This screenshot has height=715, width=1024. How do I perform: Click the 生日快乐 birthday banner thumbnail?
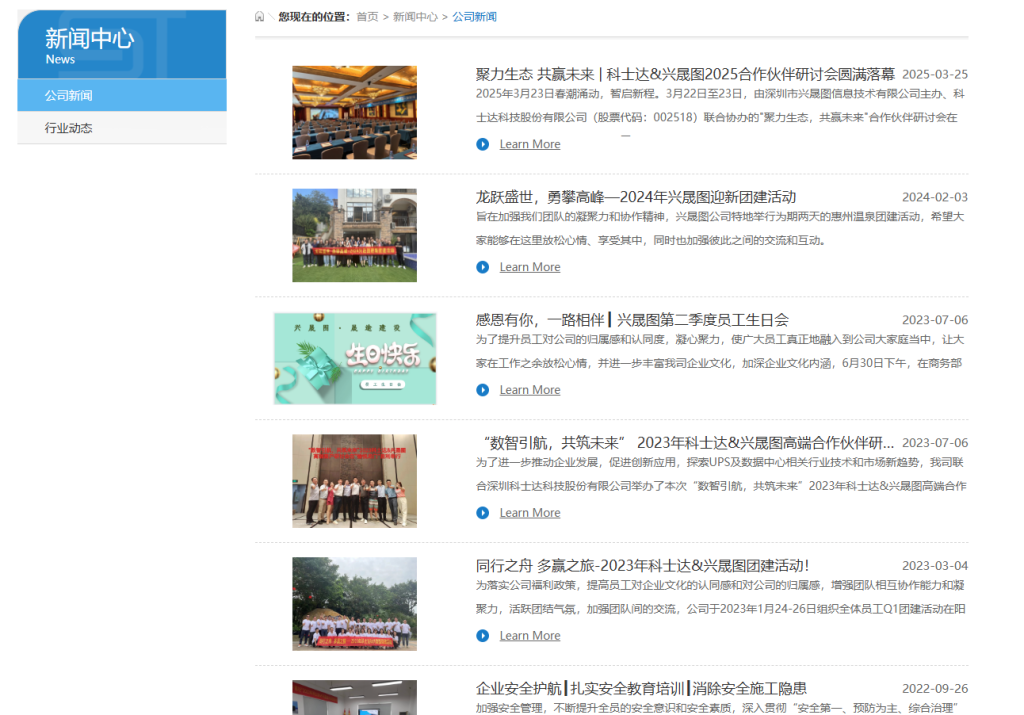355,358
